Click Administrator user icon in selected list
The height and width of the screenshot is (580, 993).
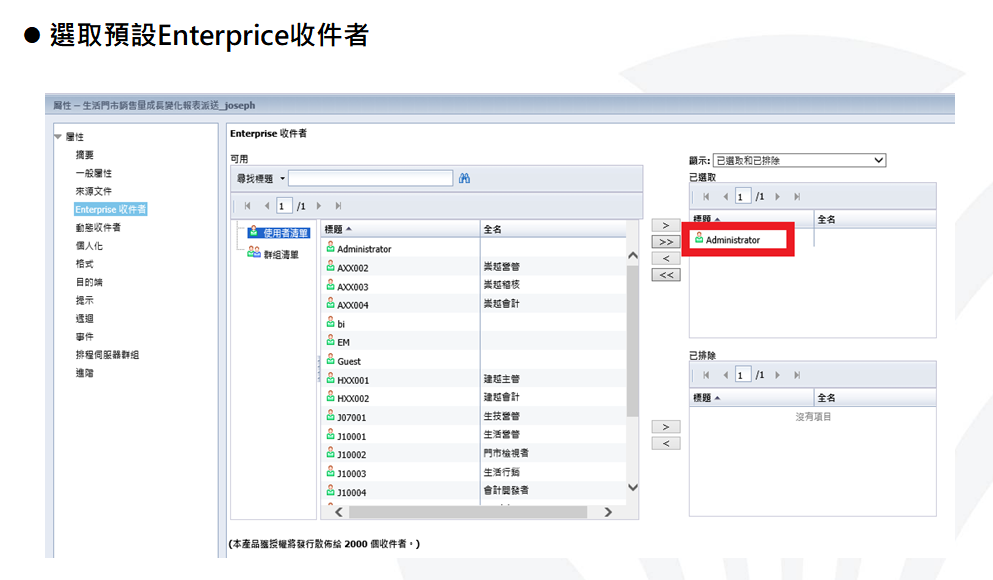[x=699, y=240]
